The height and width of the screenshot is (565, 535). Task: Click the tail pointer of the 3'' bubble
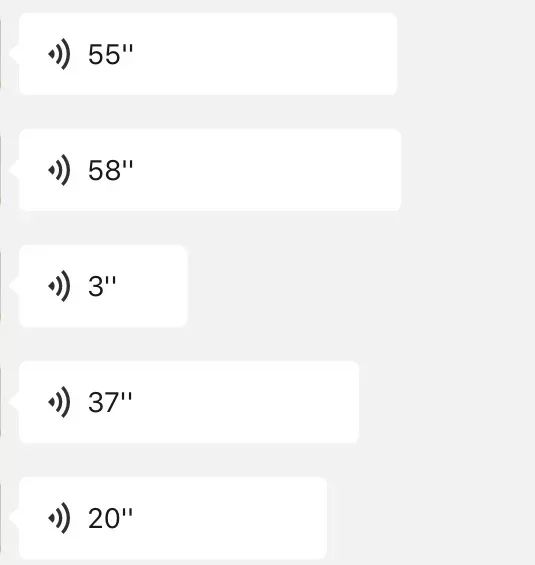14,286
